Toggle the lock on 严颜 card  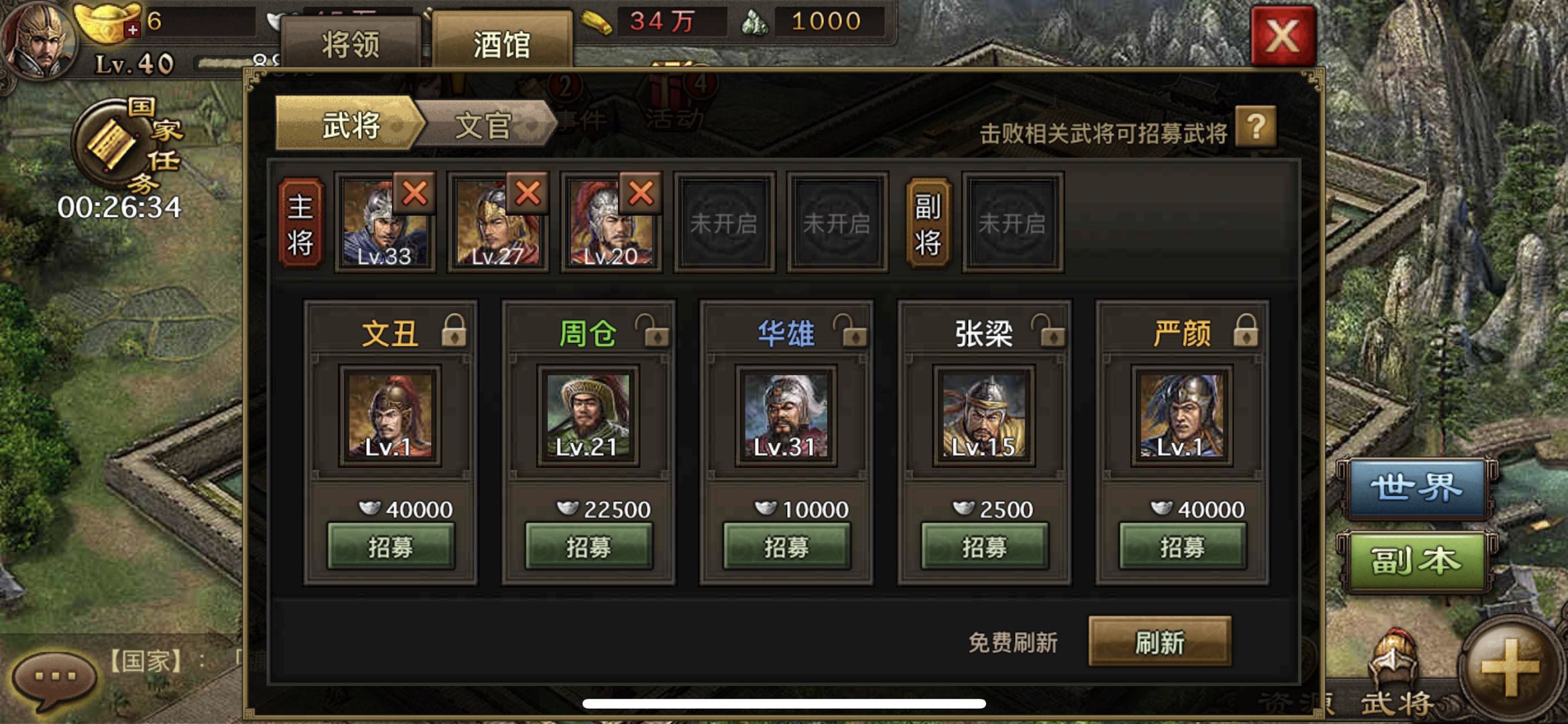[x=1246, y=330]
